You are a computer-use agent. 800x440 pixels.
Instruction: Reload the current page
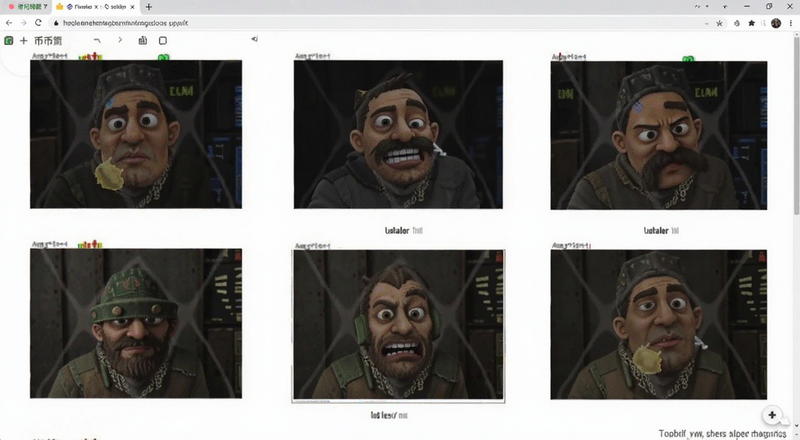38,23
